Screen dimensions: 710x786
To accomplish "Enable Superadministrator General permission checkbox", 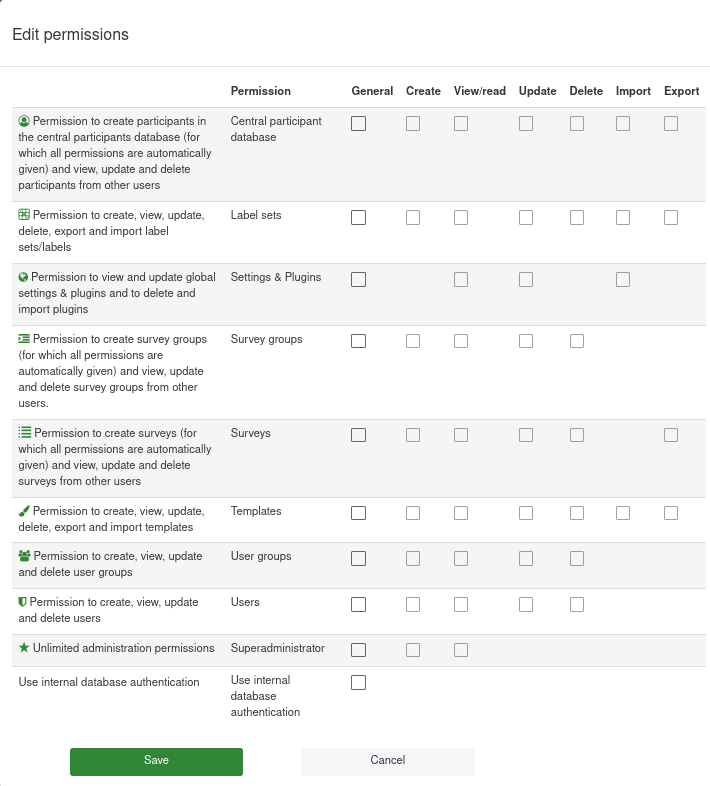I will point(359,651).
